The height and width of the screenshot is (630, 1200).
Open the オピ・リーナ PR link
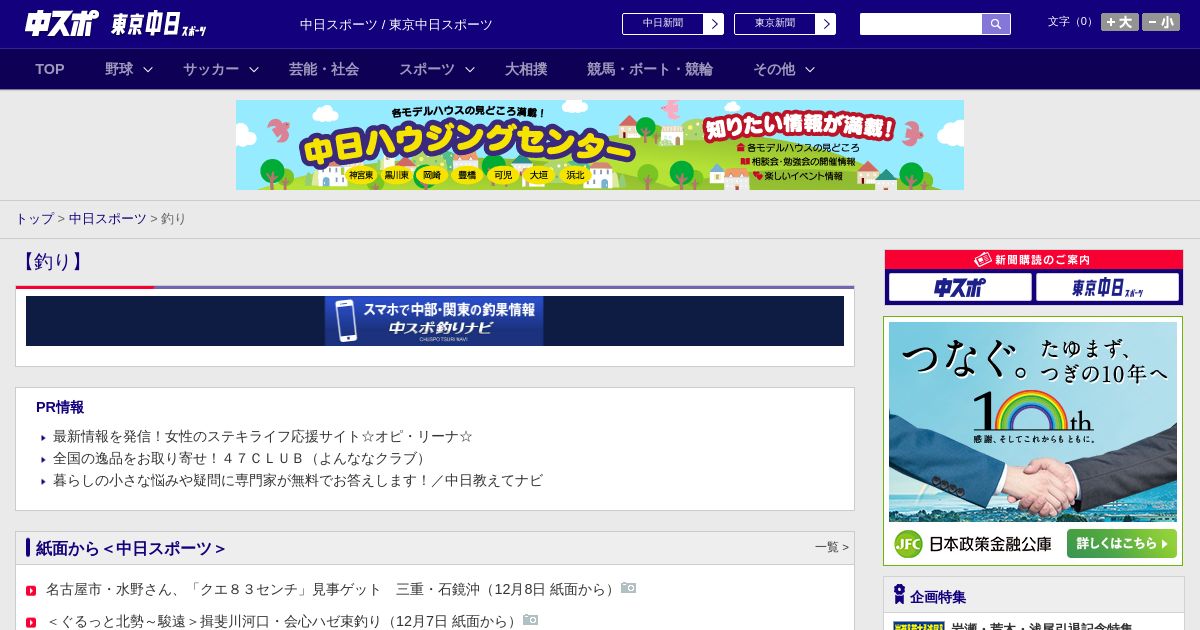pos(263,436)
